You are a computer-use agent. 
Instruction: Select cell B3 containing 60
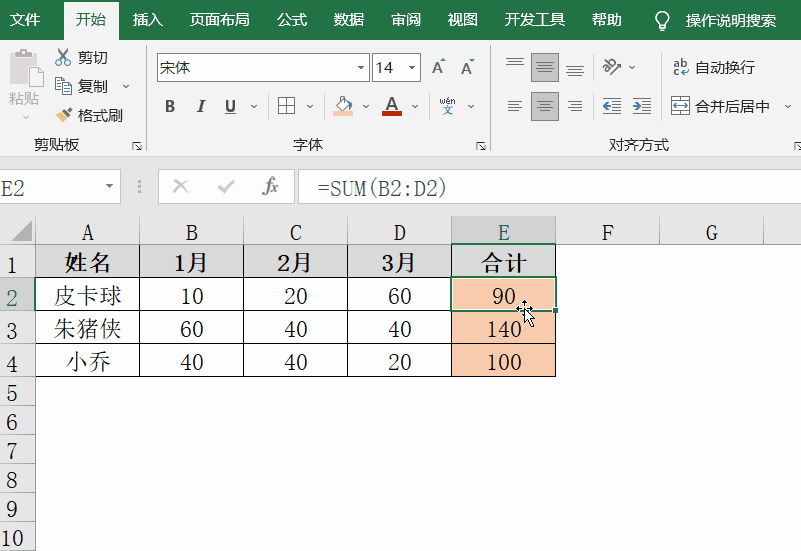click(x=192, y=328)
